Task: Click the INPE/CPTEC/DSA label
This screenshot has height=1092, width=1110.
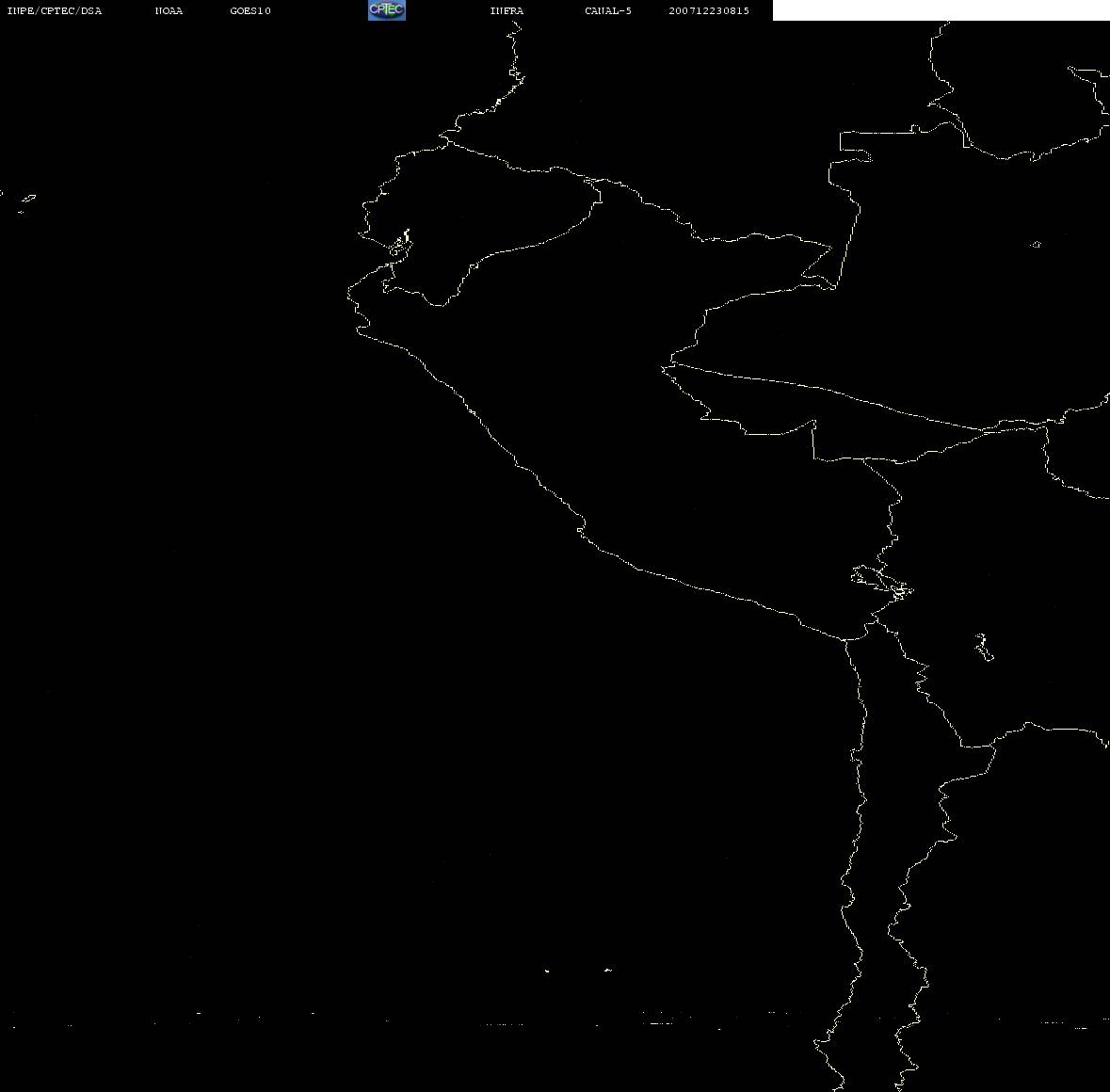Action: click(55, 11)
